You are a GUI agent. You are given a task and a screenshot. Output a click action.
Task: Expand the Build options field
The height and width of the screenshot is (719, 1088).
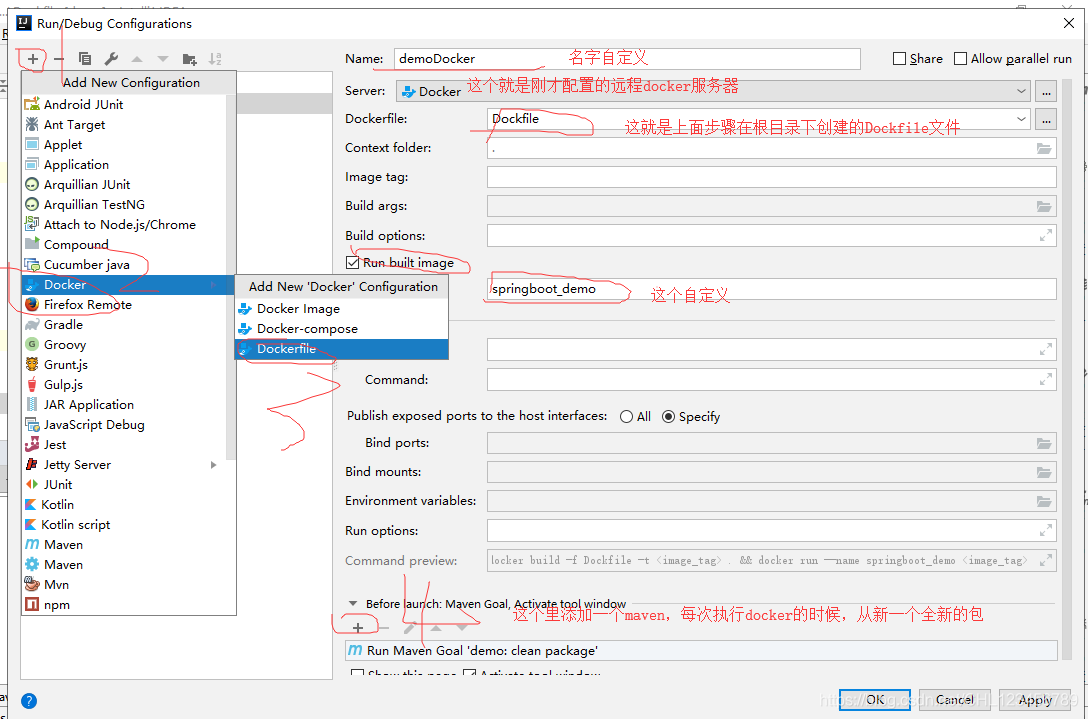[x=1046, y=235]
